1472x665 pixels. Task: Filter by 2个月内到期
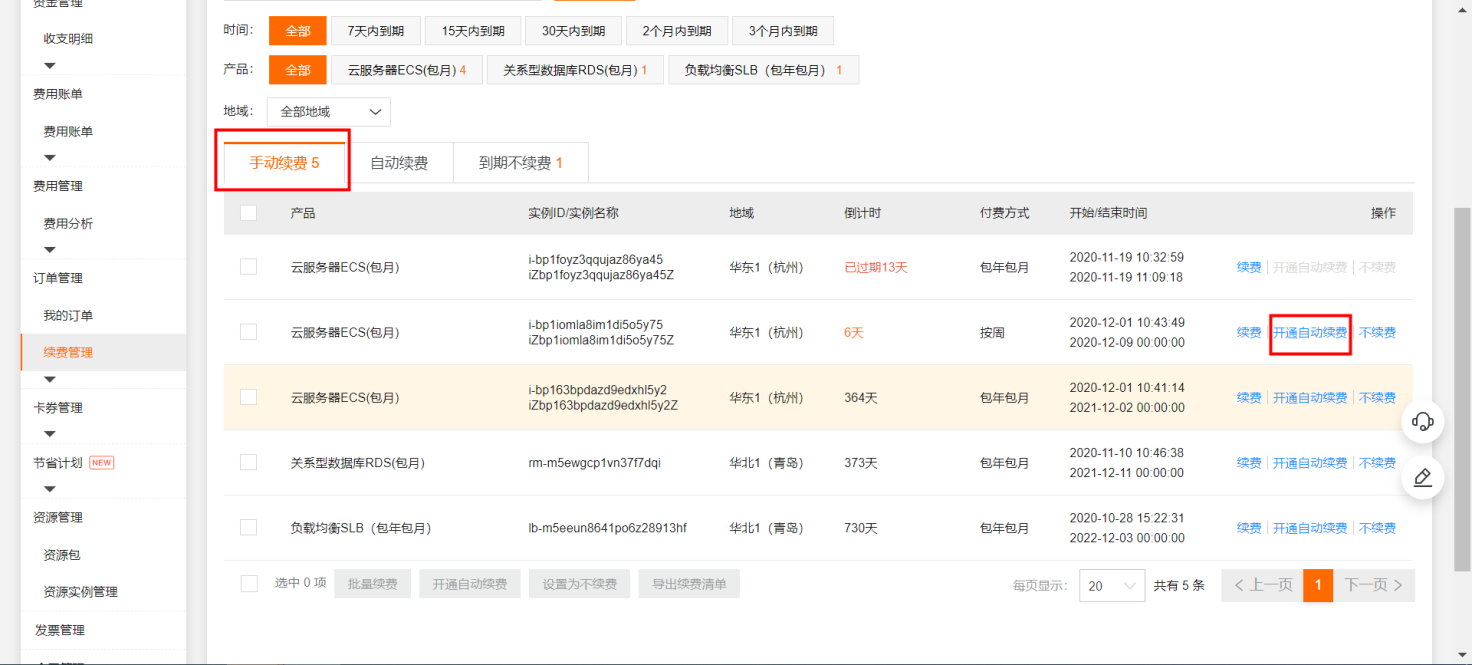coord(677,31)
